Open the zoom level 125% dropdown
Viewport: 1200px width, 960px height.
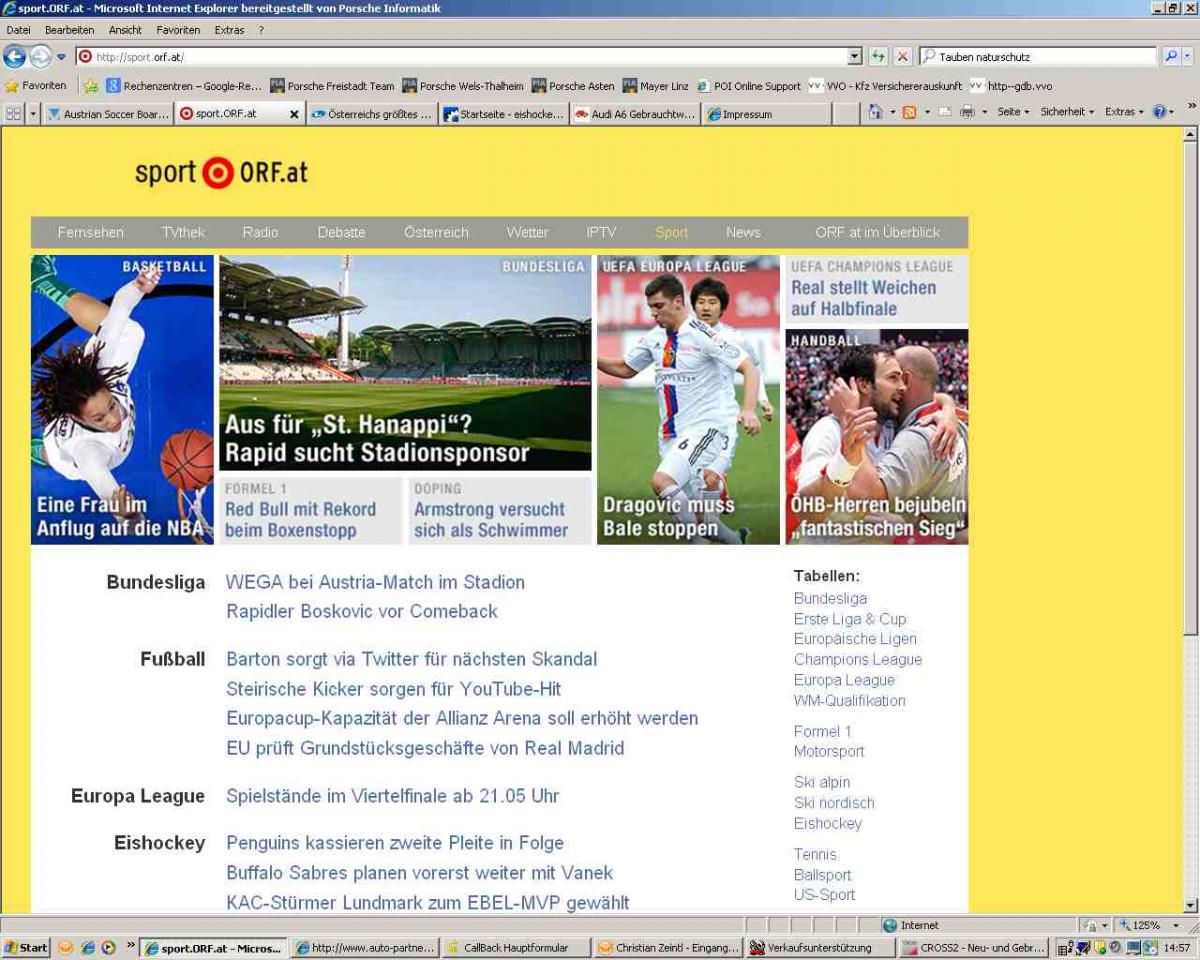1176,926
